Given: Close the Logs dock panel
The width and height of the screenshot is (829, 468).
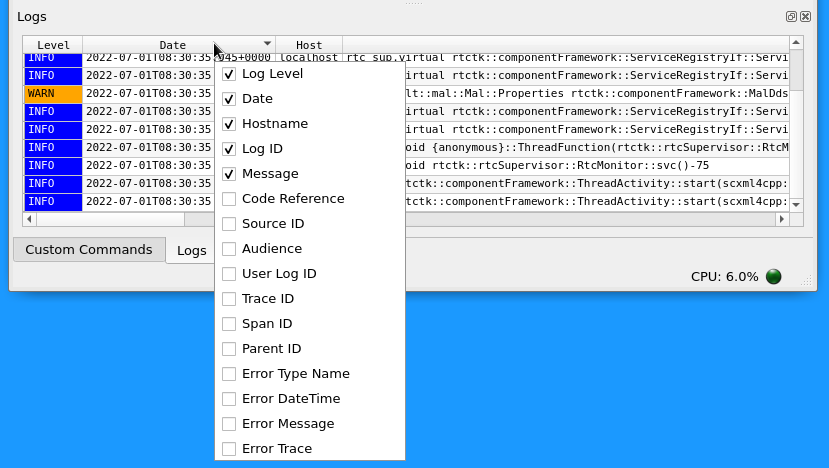Looking at the screenshot, I should point(805,17).
